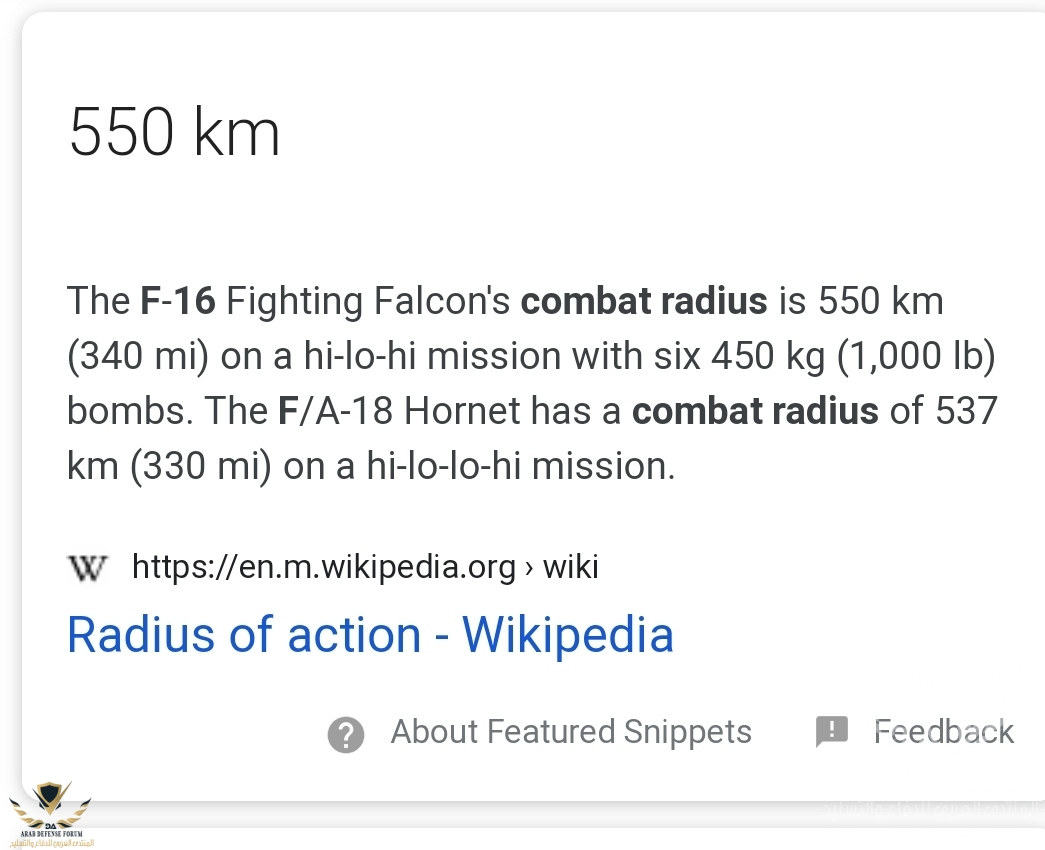The width and height of the screenshot is (1045, 850).
Task: Open About Featured Snippets
Action: click(570, 732)
